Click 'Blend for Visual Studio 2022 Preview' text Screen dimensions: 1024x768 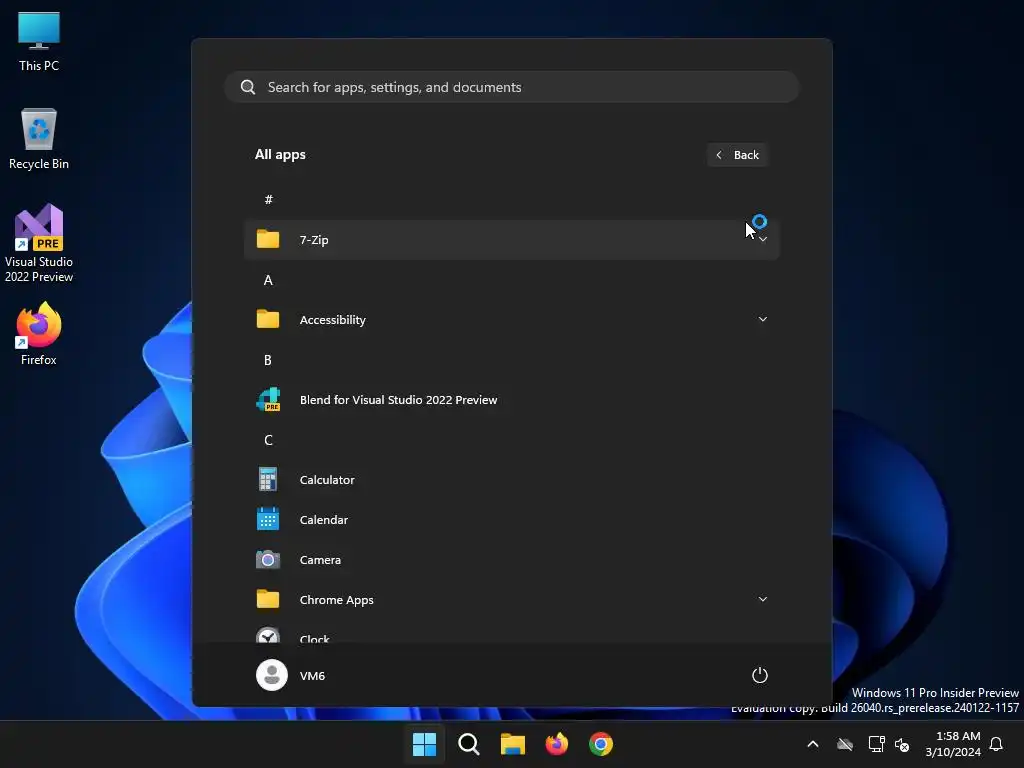tap(398, 400)
